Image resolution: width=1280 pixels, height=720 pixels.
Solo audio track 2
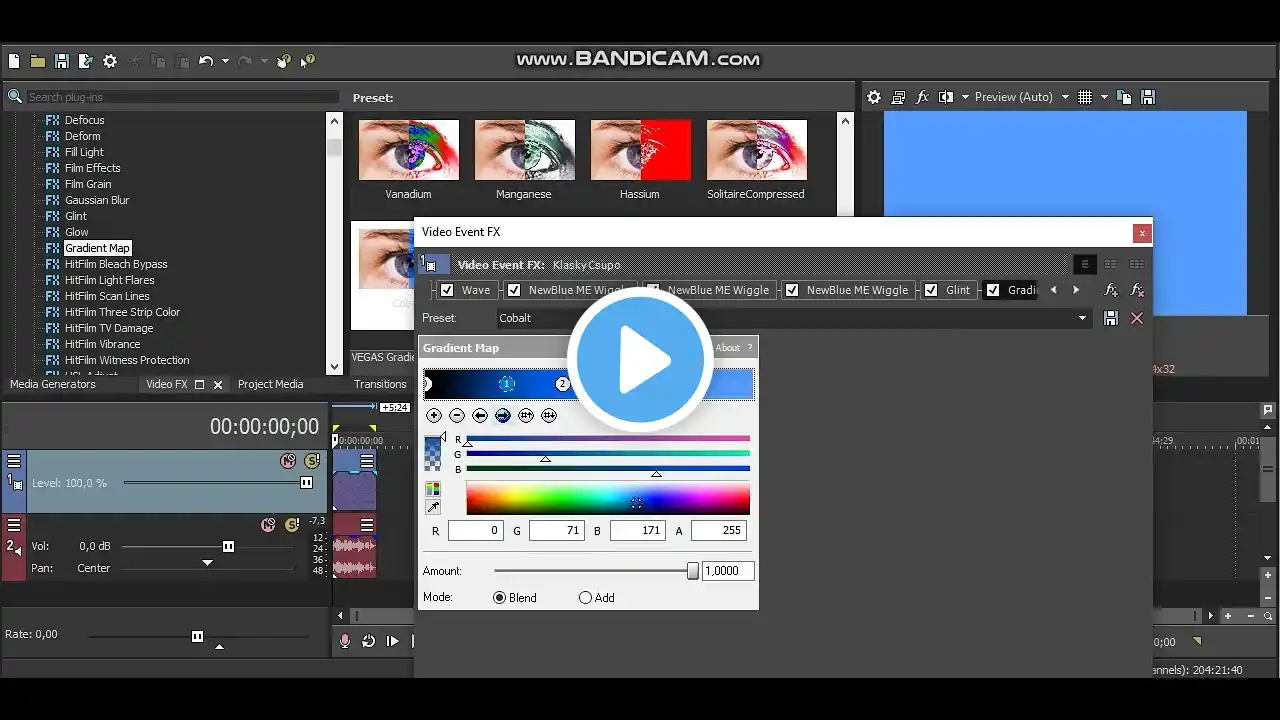pyautogui.click(x=292, y=525)
